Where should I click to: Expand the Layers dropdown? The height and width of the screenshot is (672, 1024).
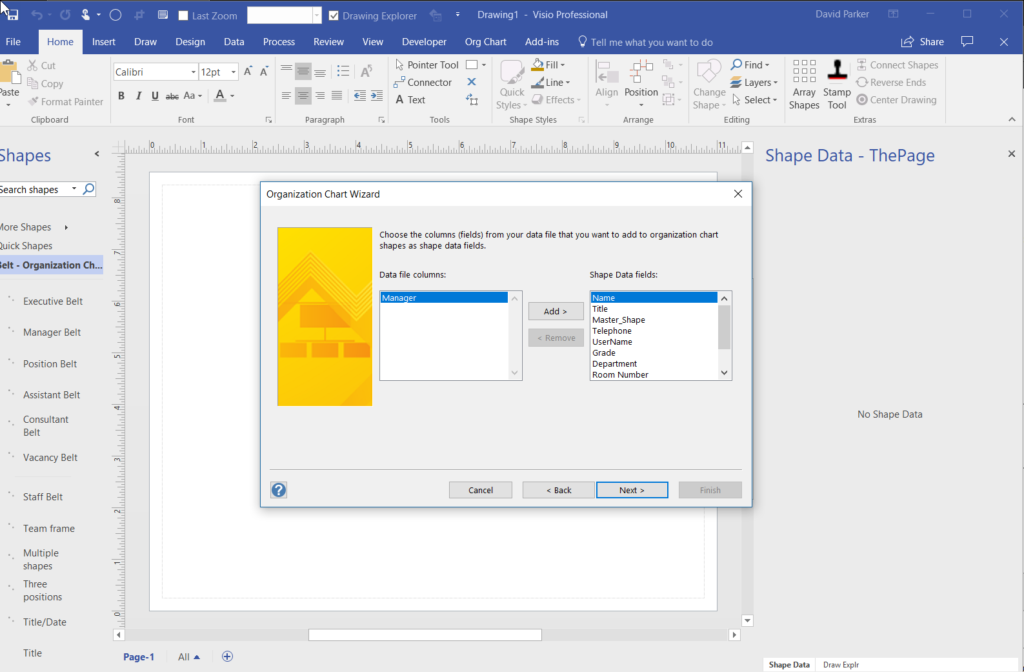(x=755, y=82)
